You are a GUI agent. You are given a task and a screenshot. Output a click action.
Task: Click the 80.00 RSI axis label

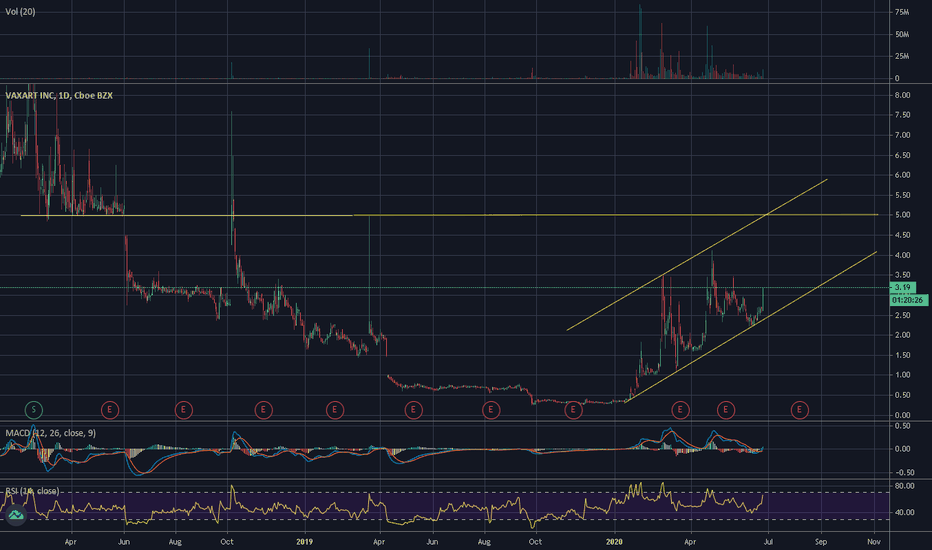click(904, 486)
